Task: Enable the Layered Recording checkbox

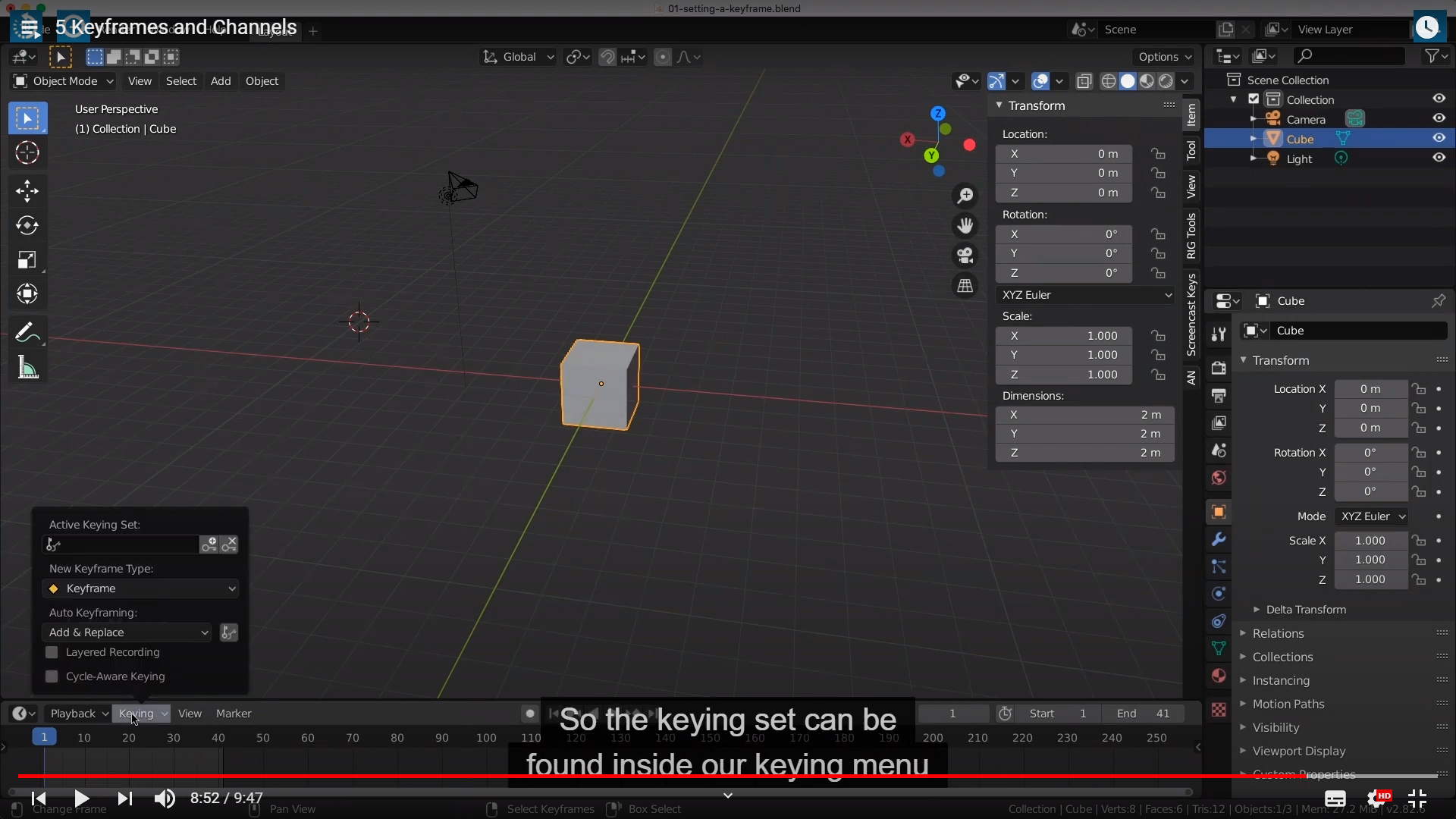Action: click(x=52, y=652)
